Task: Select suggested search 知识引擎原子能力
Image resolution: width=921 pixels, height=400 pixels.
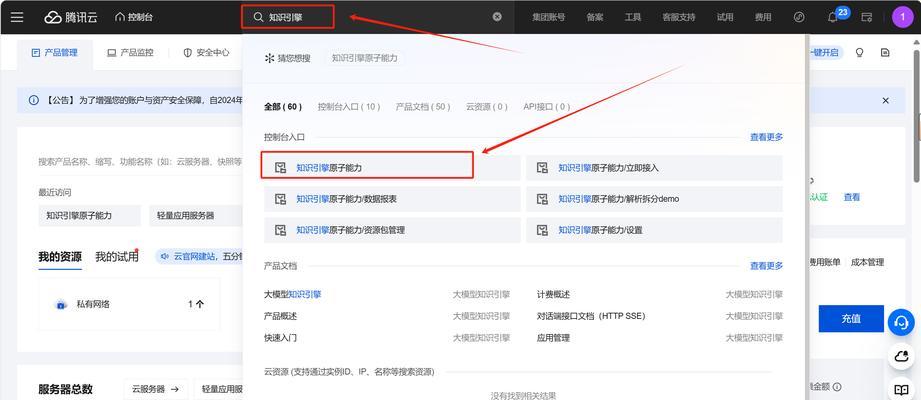Action: tap(364, 58)
